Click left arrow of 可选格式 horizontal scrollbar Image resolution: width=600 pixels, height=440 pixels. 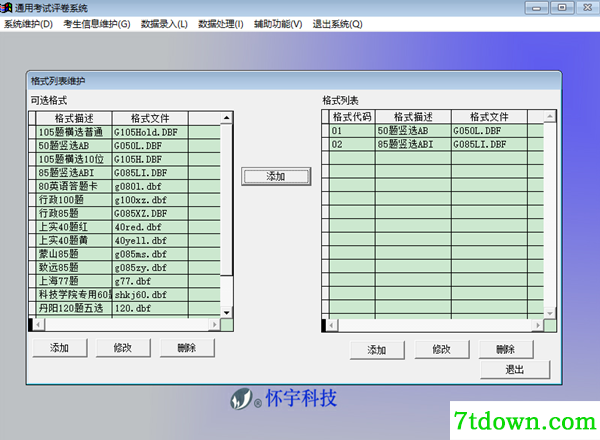coord(38,325)
